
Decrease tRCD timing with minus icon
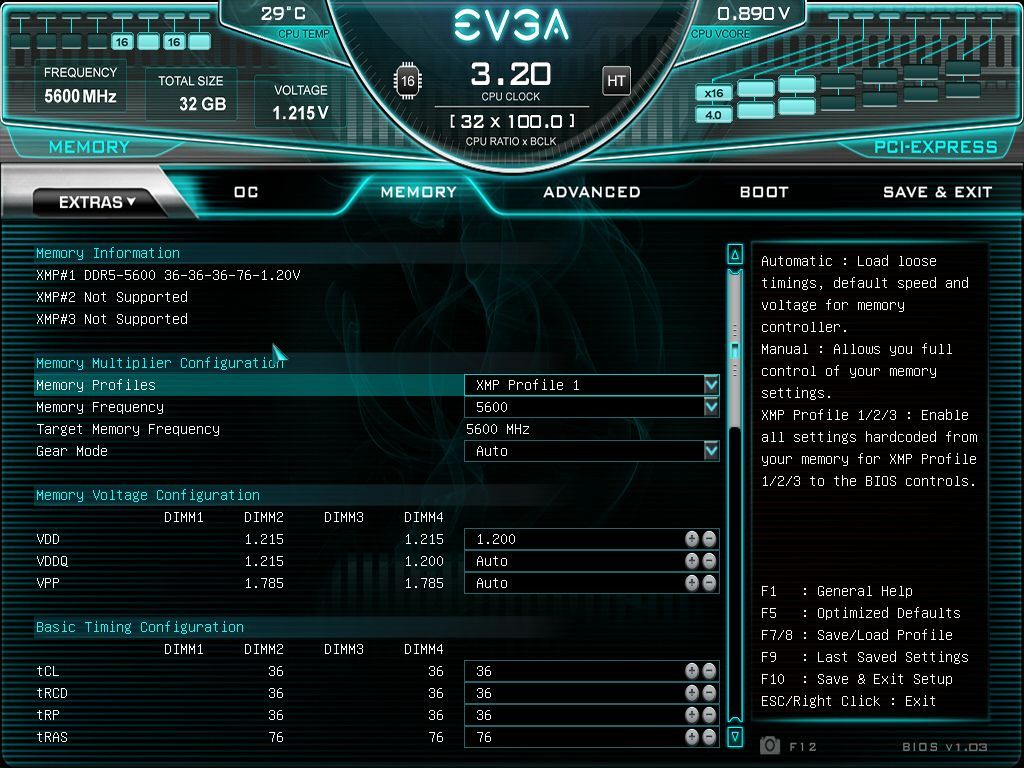click(709, 693)
